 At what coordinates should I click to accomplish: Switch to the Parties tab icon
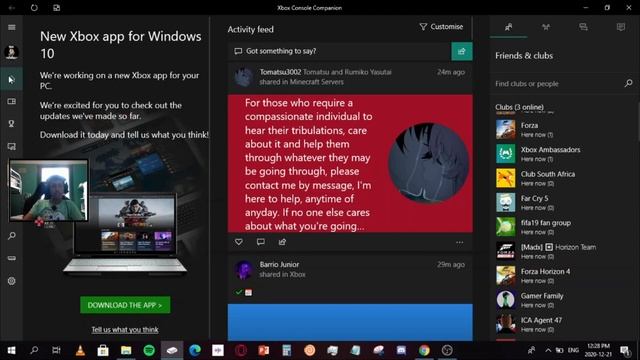(x=546, y=27)
